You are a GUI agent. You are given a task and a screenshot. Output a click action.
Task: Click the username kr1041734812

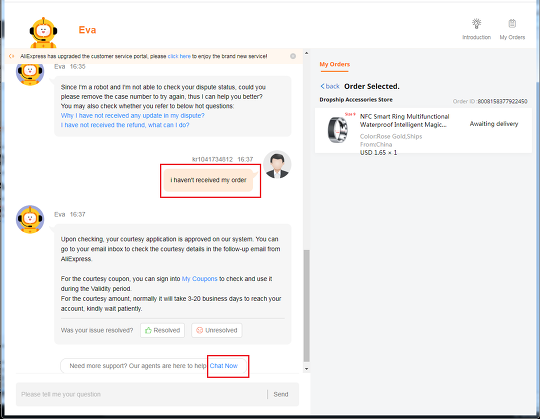[212, 159]
